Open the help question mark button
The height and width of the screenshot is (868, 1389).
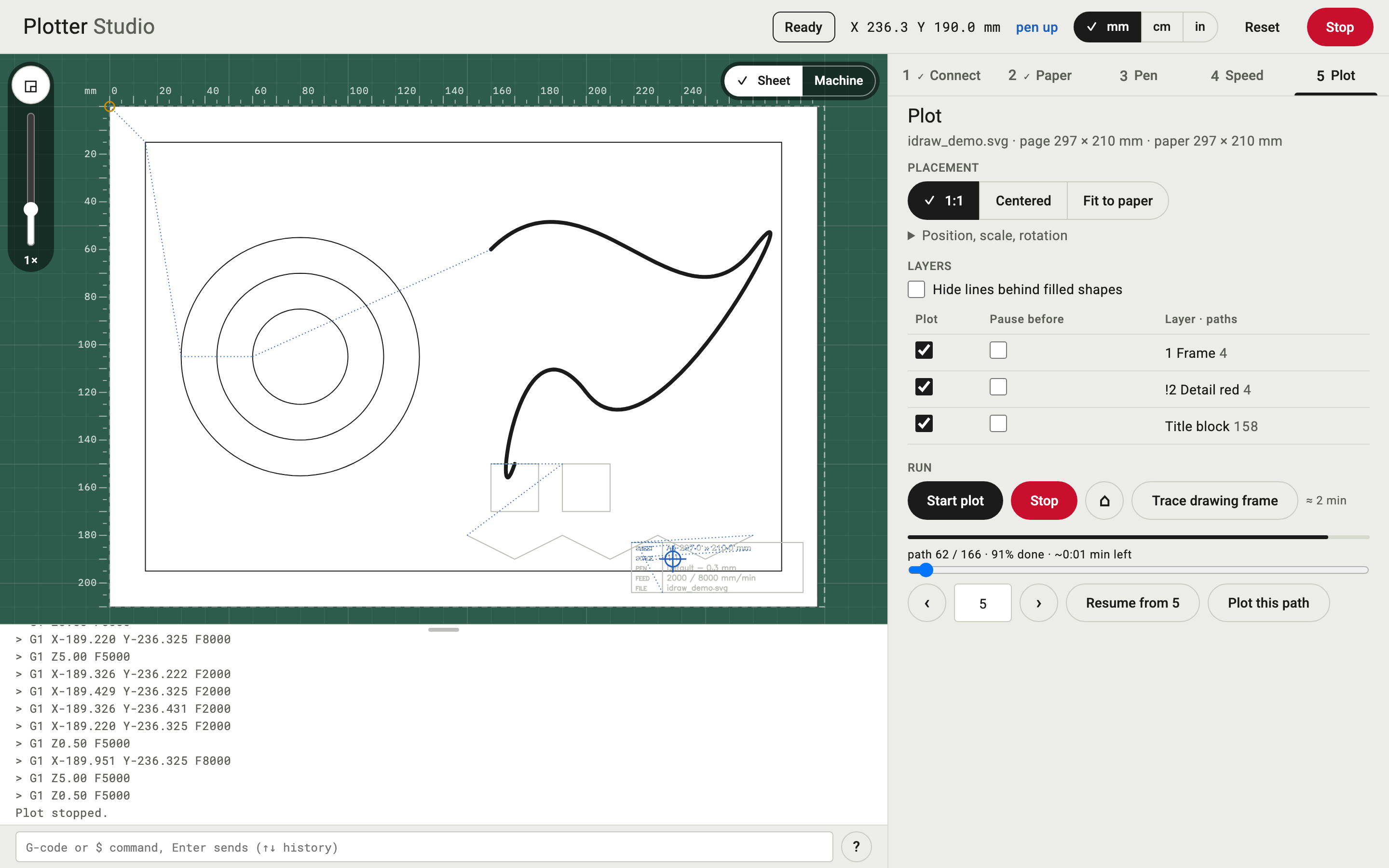click(856, 846)
